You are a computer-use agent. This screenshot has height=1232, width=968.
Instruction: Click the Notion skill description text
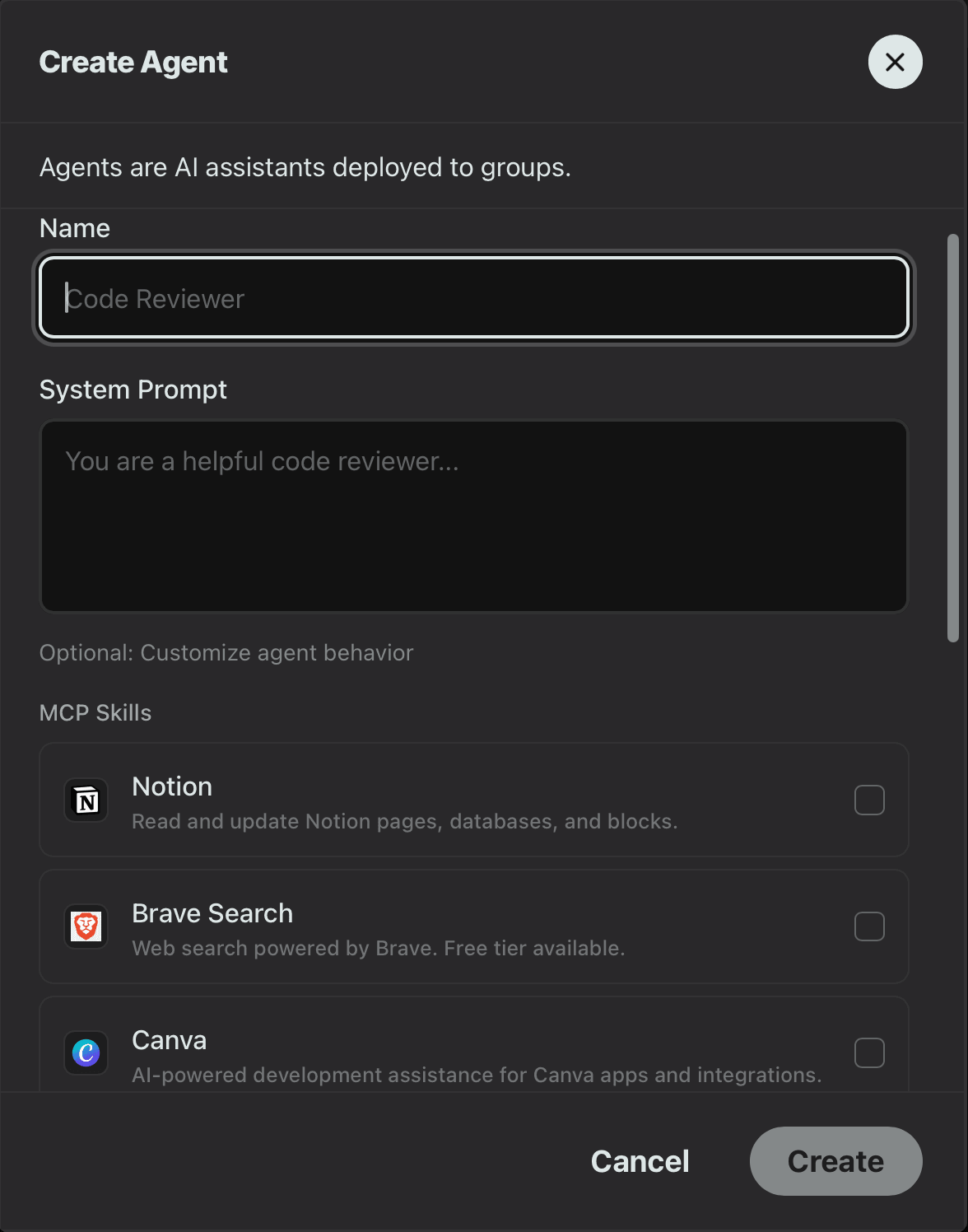(x=404, y=821)
